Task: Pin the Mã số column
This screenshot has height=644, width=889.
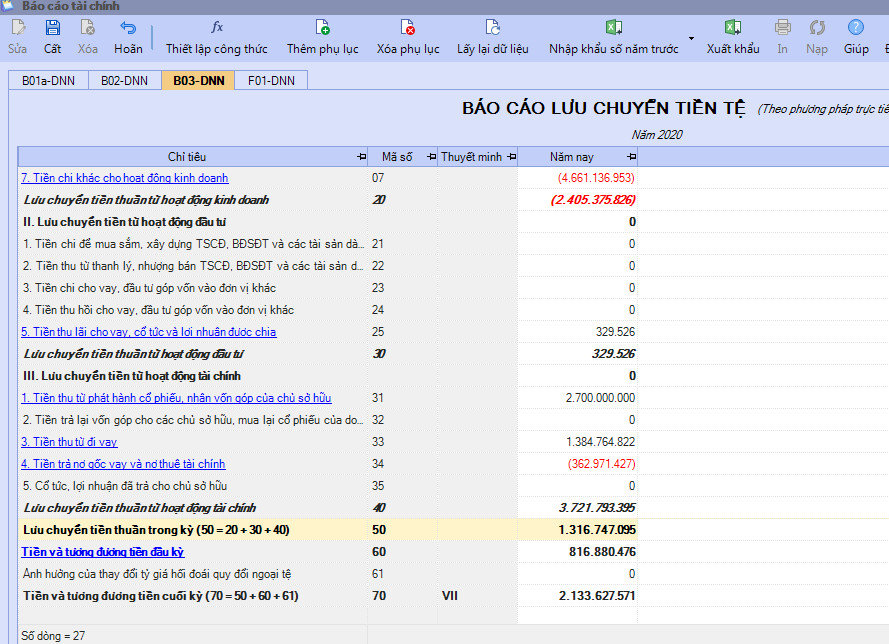Action: (431, 156)
